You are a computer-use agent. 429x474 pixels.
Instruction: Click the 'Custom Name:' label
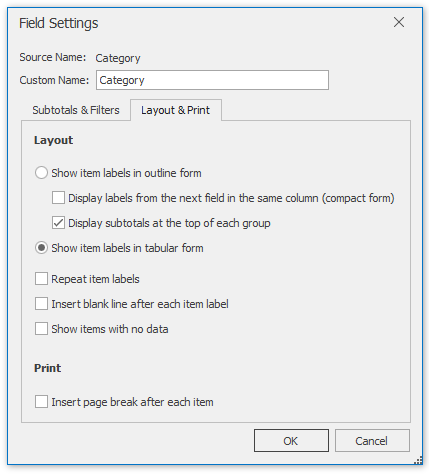(54, 80)
